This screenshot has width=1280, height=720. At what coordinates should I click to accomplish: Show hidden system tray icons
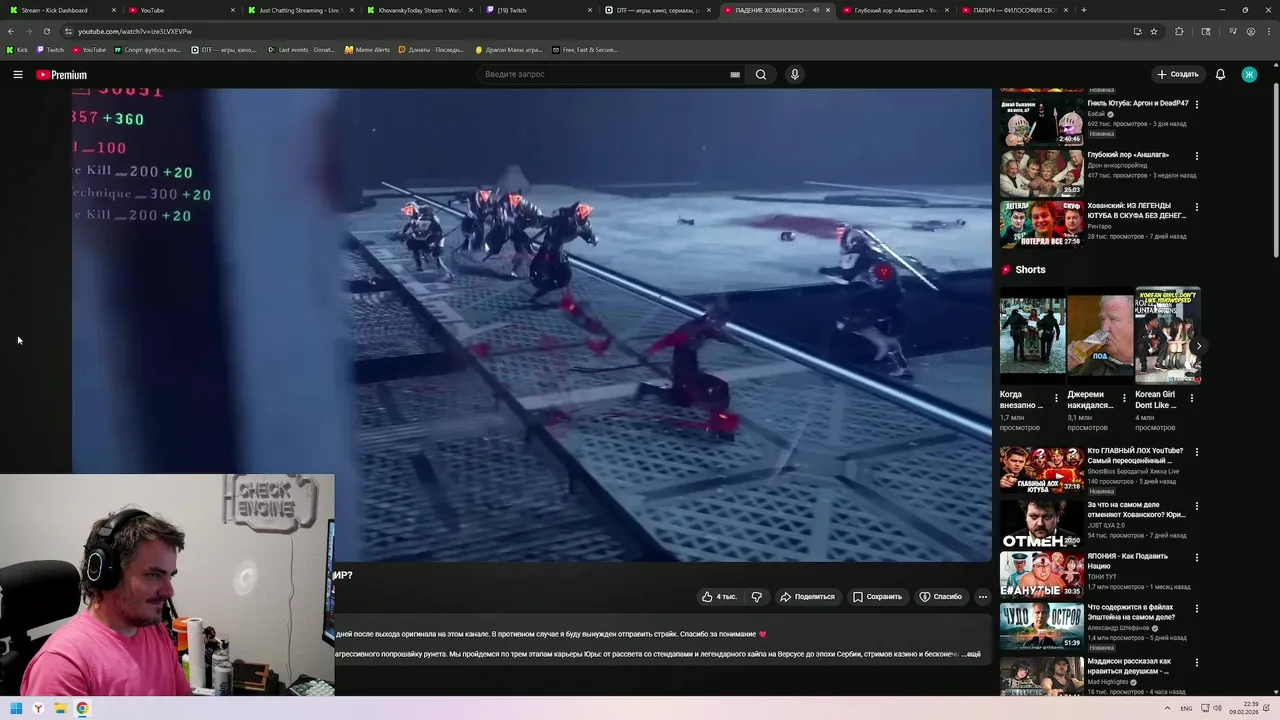1166,708
